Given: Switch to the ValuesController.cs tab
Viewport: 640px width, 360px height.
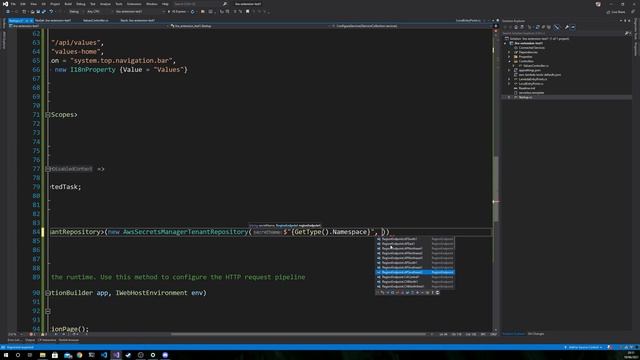Looking at the screenshot, I should [96, 20].
